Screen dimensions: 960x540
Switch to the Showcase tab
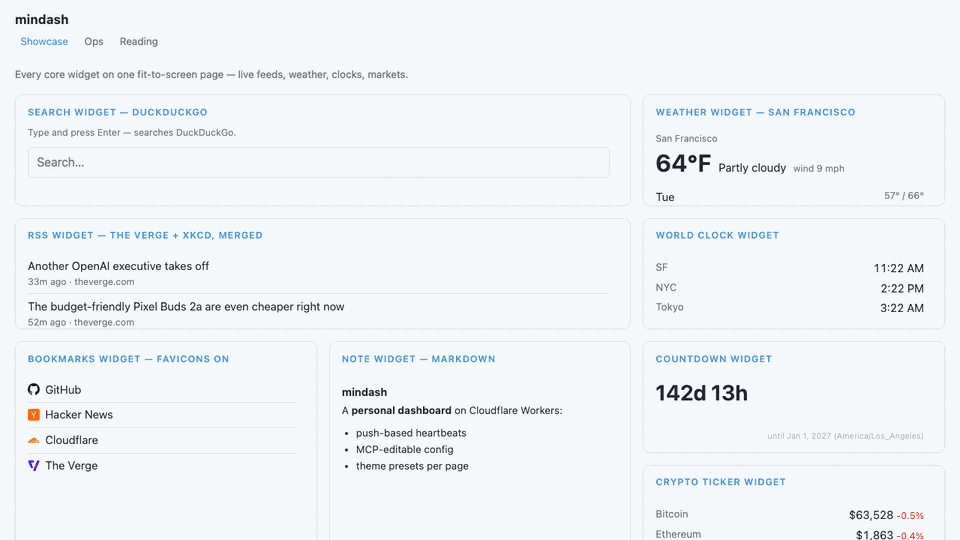point(44,42)
